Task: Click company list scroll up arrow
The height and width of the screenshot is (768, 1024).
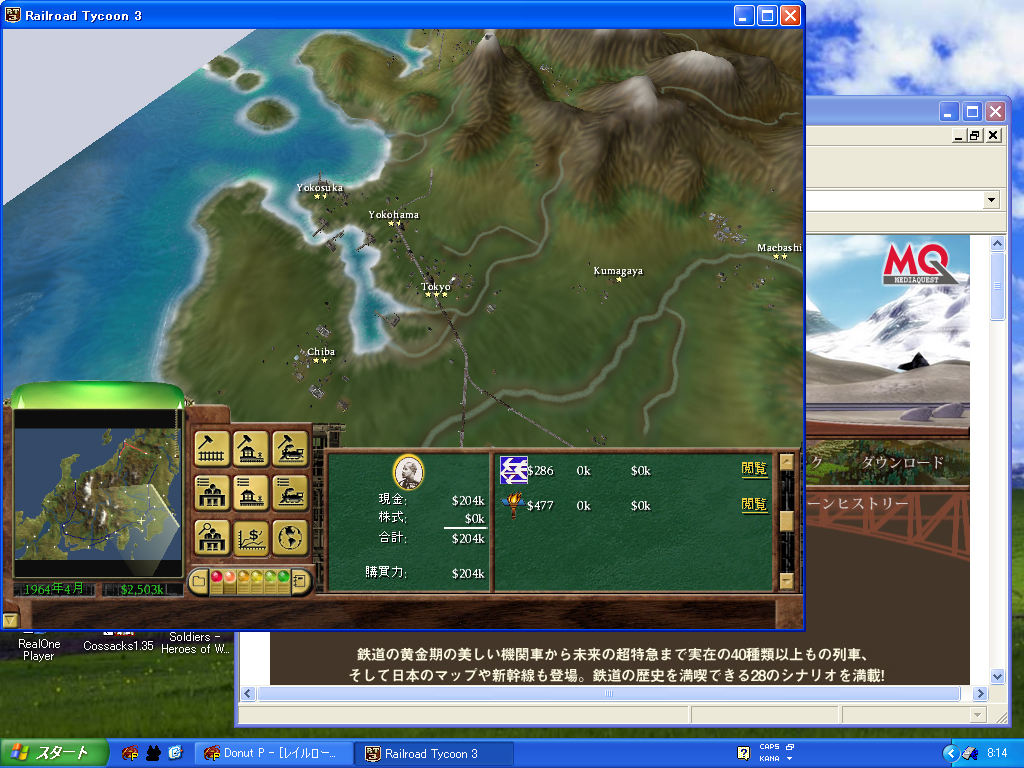Action: pos(787,462)
